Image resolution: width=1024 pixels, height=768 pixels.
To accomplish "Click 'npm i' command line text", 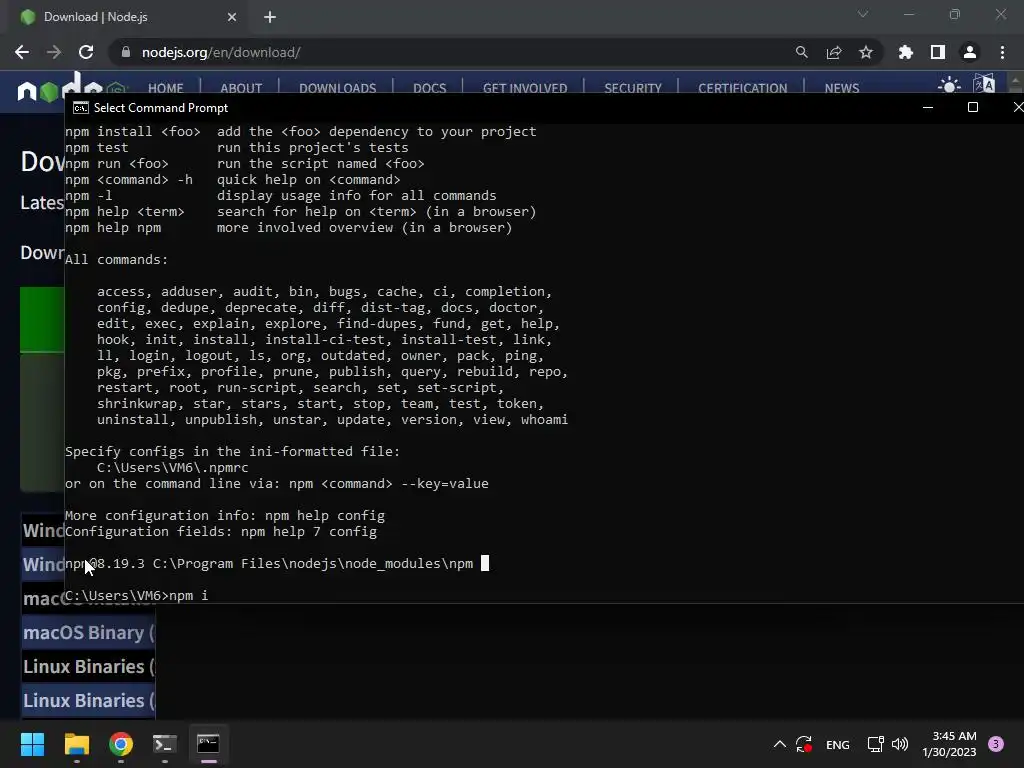I will click(x=189, y=596).
